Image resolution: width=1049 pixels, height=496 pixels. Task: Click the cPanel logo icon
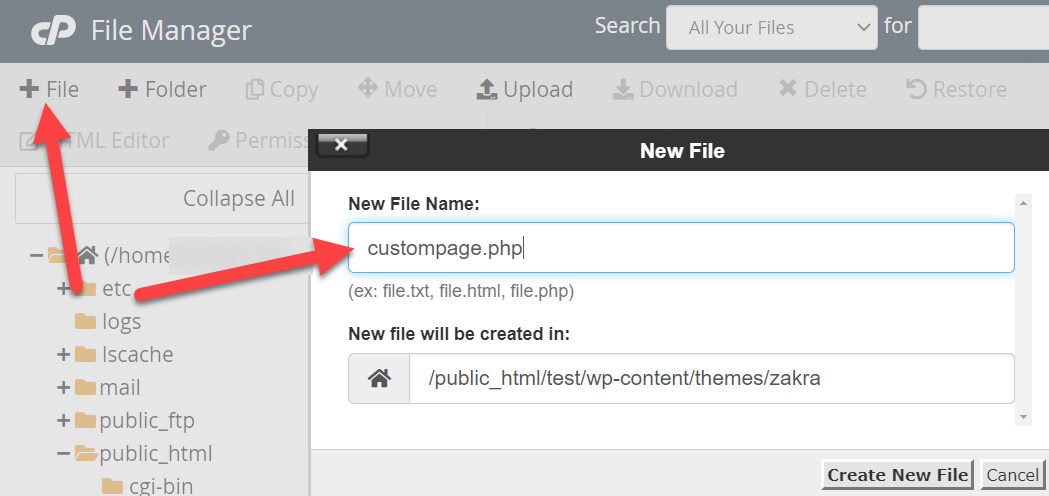tap(52, 30)
